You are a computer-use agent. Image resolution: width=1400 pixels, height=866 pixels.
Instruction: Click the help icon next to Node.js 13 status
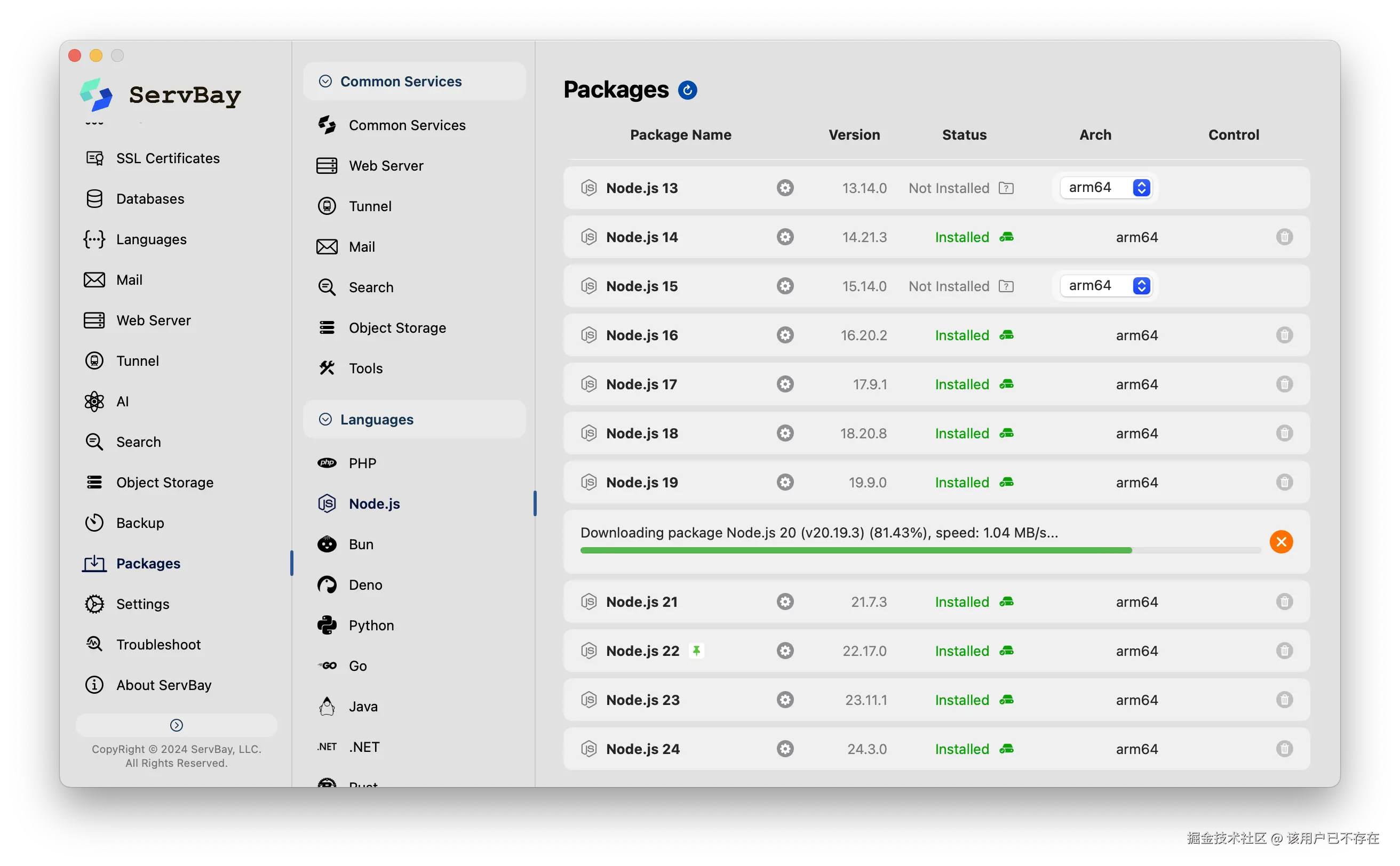(x=1006, y=188)
